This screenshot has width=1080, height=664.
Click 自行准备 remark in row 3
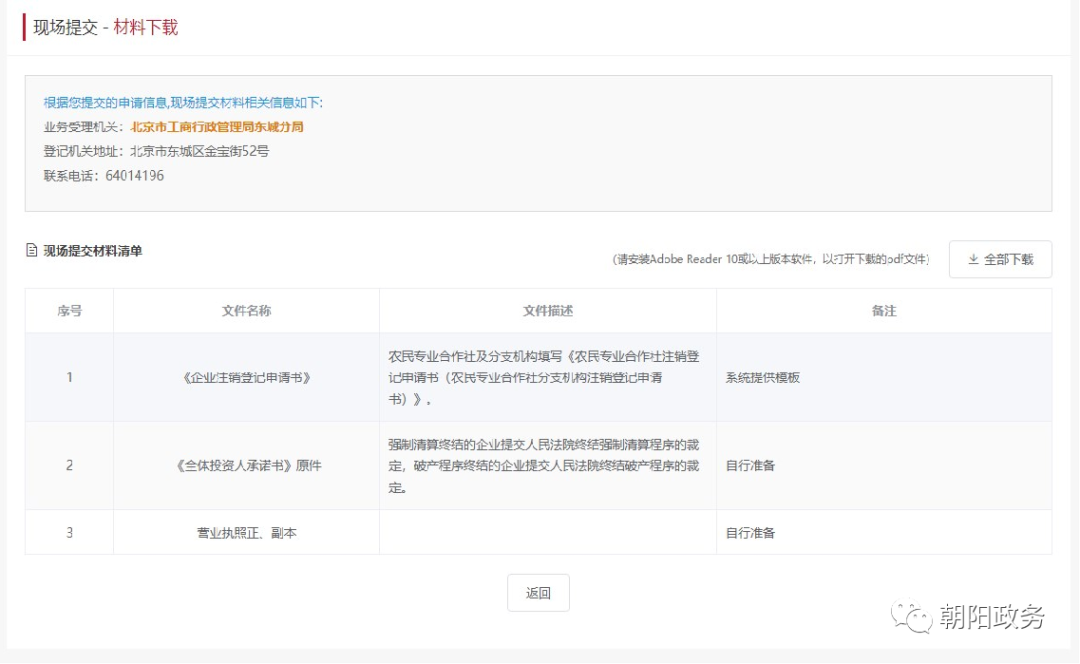pos(750,532)
